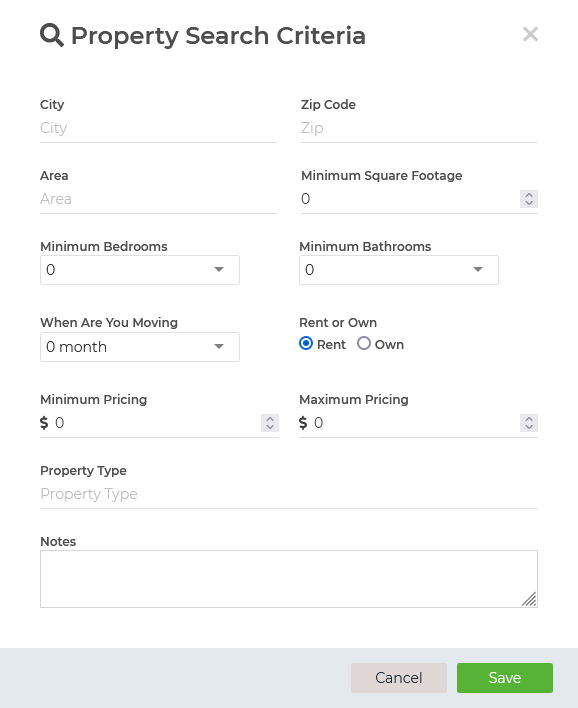
Task: Click into the Area text field
Action: (158, 199)
